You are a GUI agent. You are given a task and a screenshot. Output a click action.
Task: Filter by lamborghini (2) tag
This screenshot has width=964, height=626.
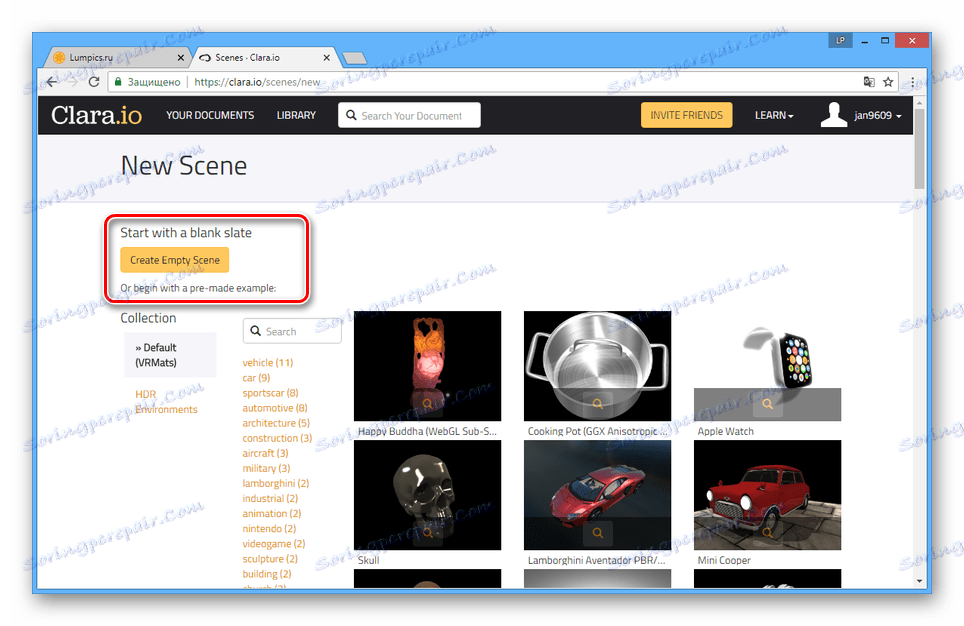275,483
